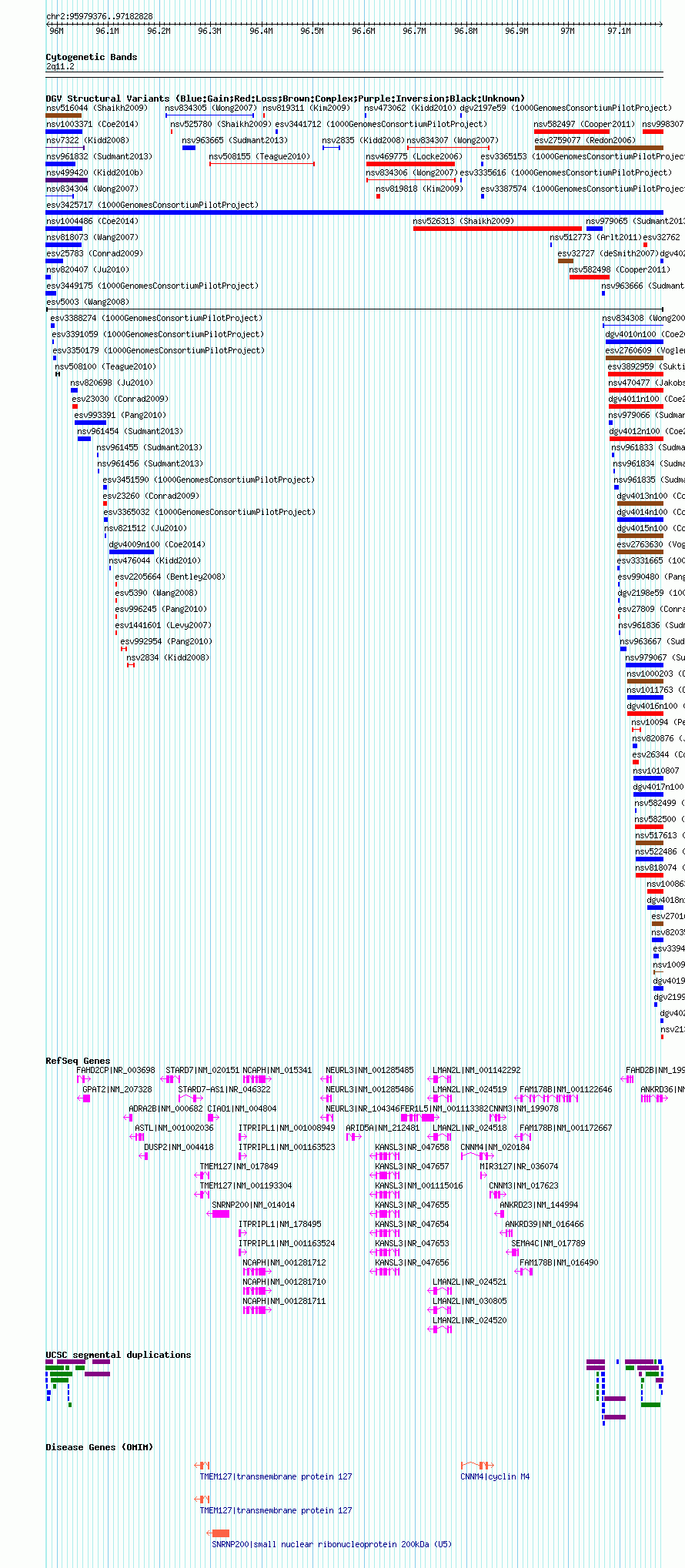Open gene GPAT2|NM_207328

click(x=117, y=1089)
